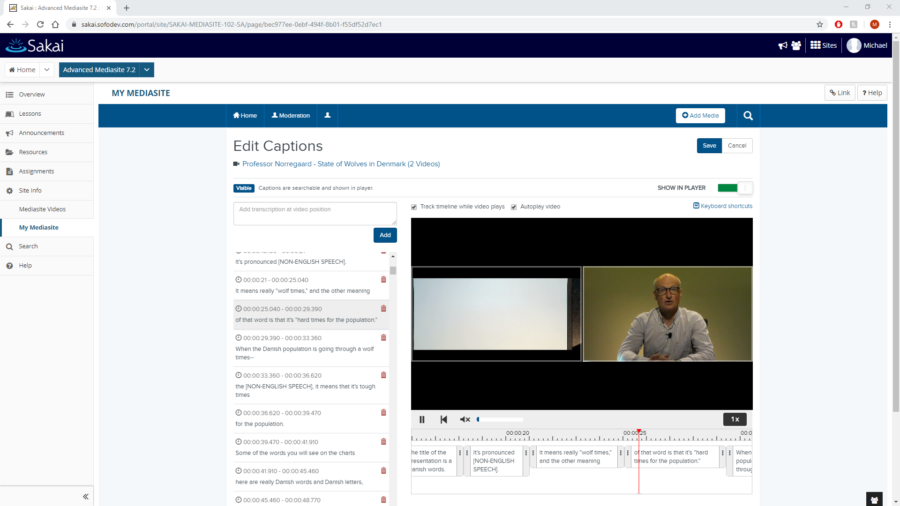900x506 pixels.
Task: Focus the Add transcription text field
Action: pos(315,213)
